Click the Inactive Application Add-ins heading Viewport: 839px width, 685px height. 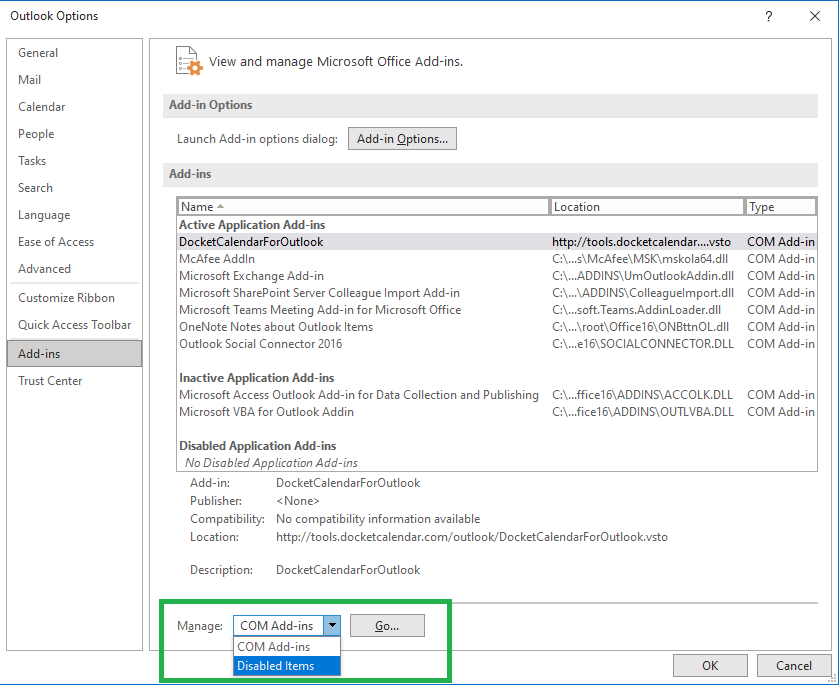tap(256, 378)
